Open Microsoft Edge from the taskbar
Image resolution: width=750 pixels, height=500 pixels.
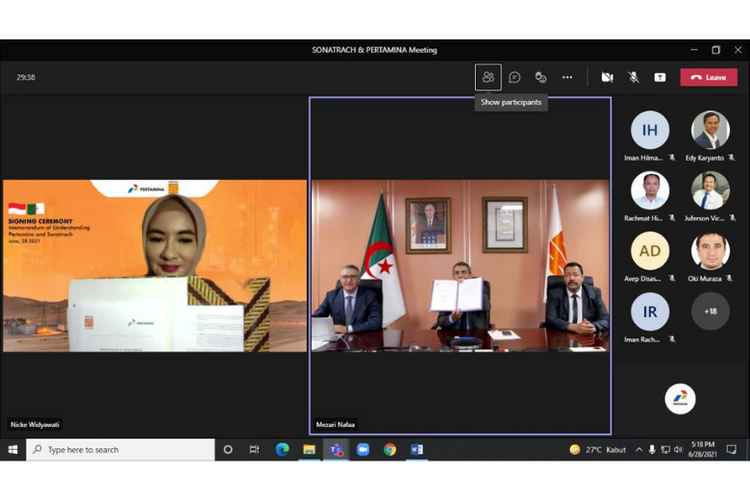(282, 450)
